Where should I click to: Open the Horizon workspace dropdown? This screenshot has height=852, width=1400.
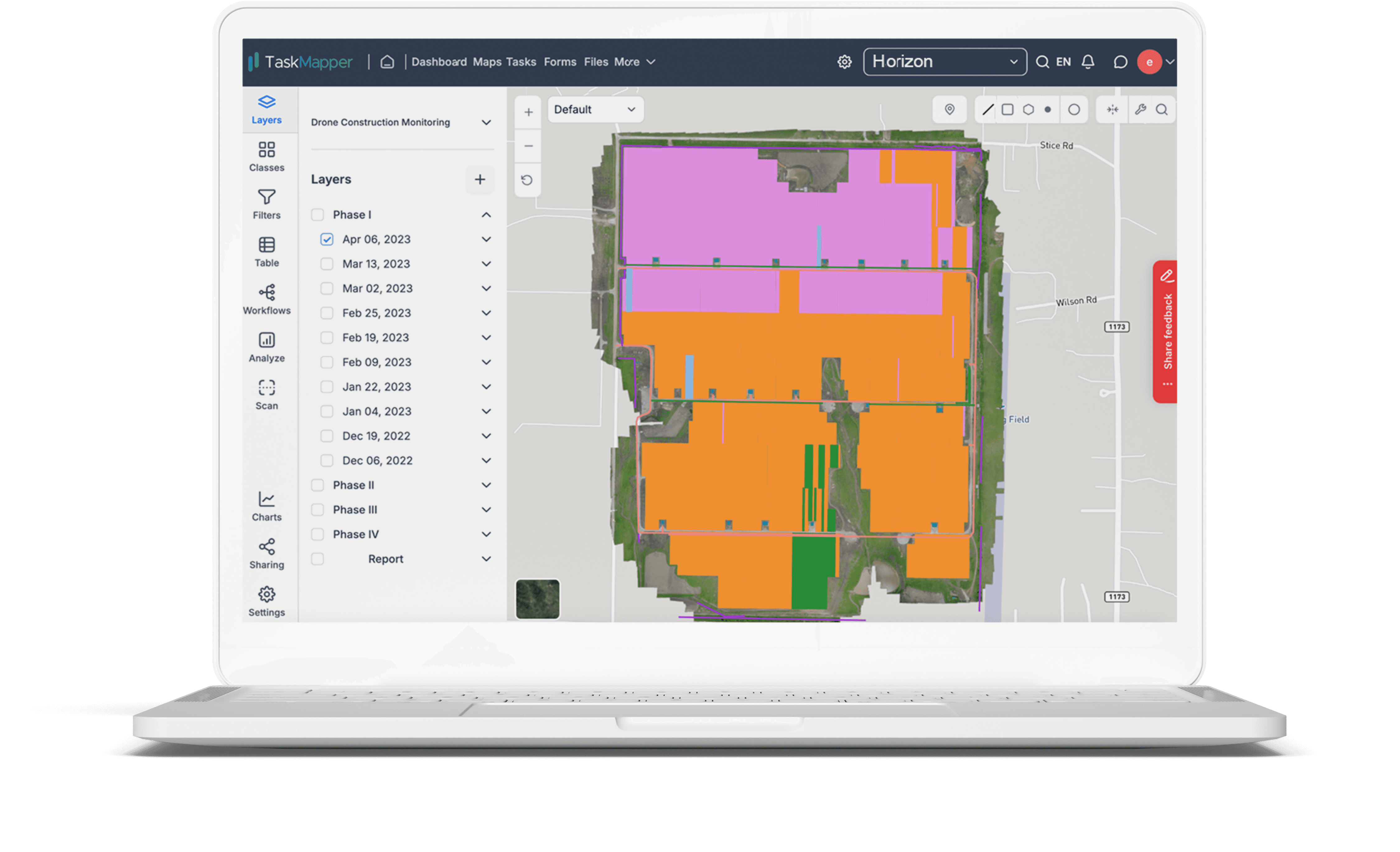click(944, 61)
